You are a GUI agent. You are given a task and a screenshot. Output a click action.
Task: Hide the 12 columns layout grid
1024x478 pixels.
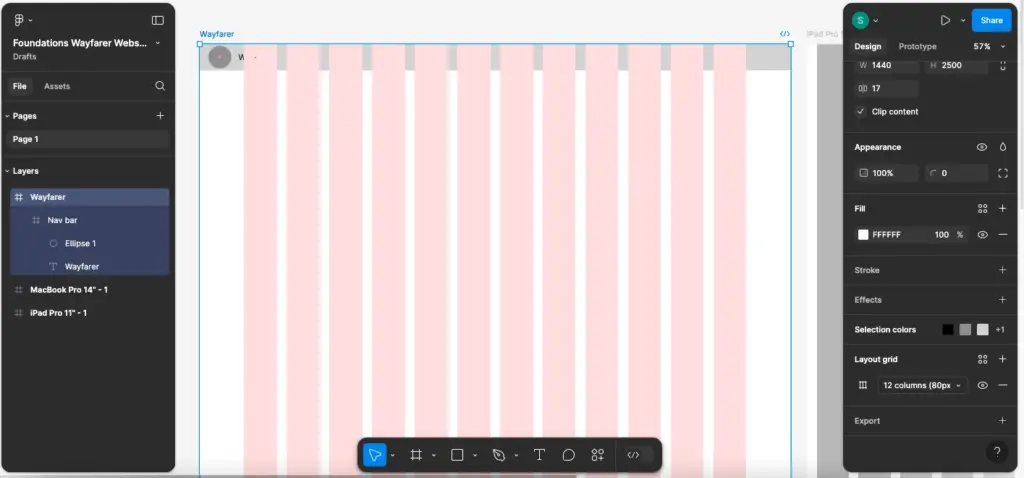(982, 385)
